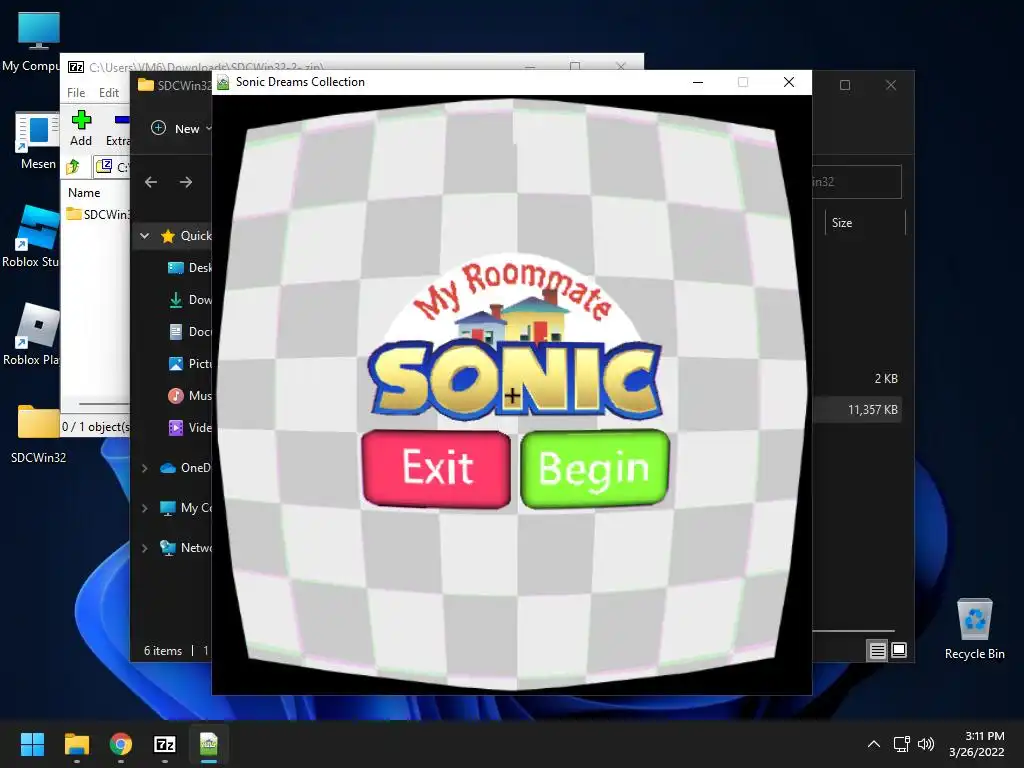Open My Computer desktop icon

point(38,42)
